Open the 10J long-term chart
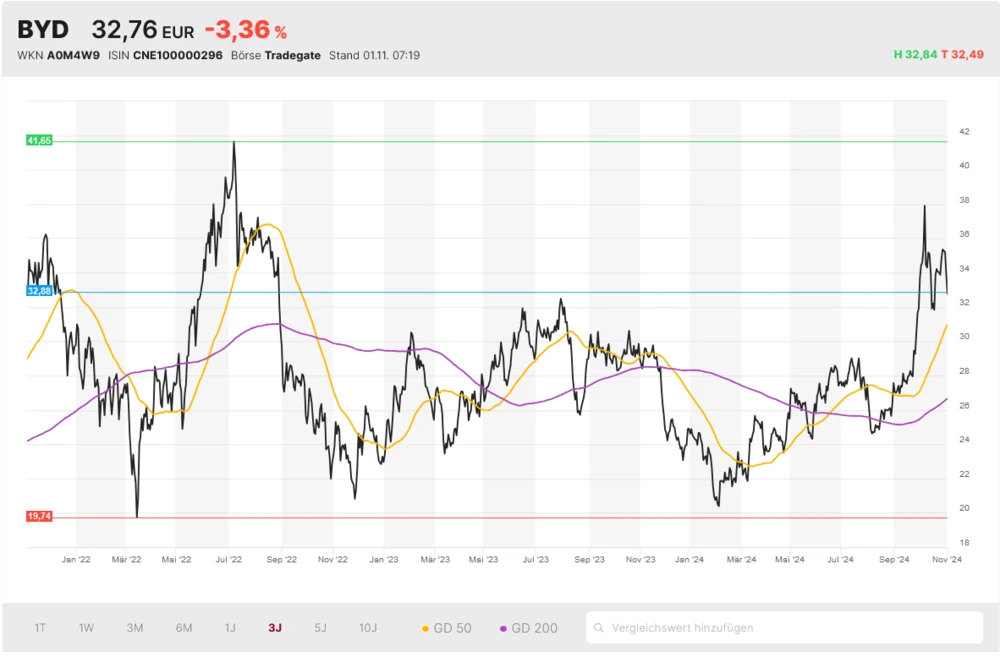1000x663 pixels. point(368,628)
